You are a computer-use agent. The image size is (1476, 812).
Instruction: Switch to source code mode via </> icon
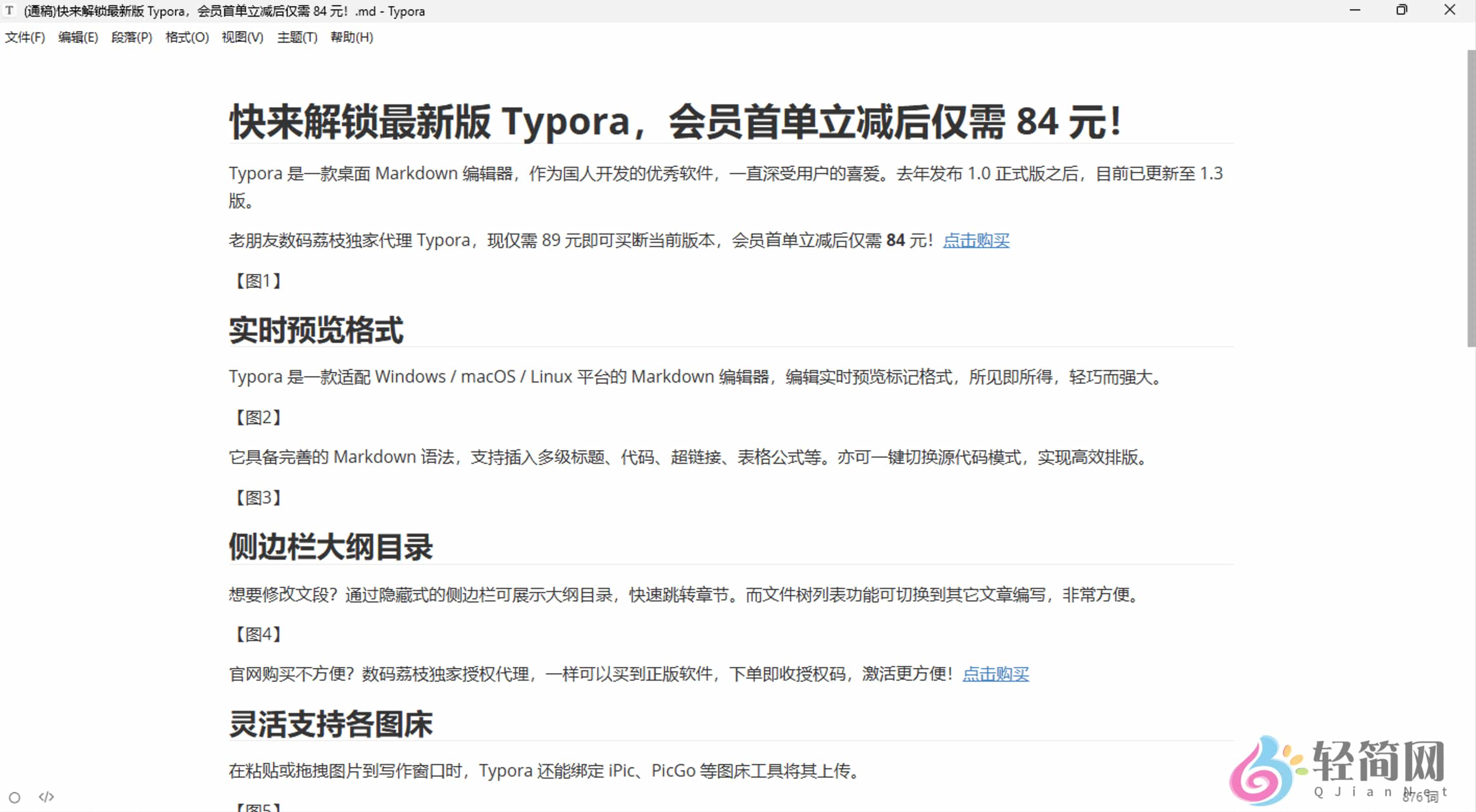coord(46,796)
